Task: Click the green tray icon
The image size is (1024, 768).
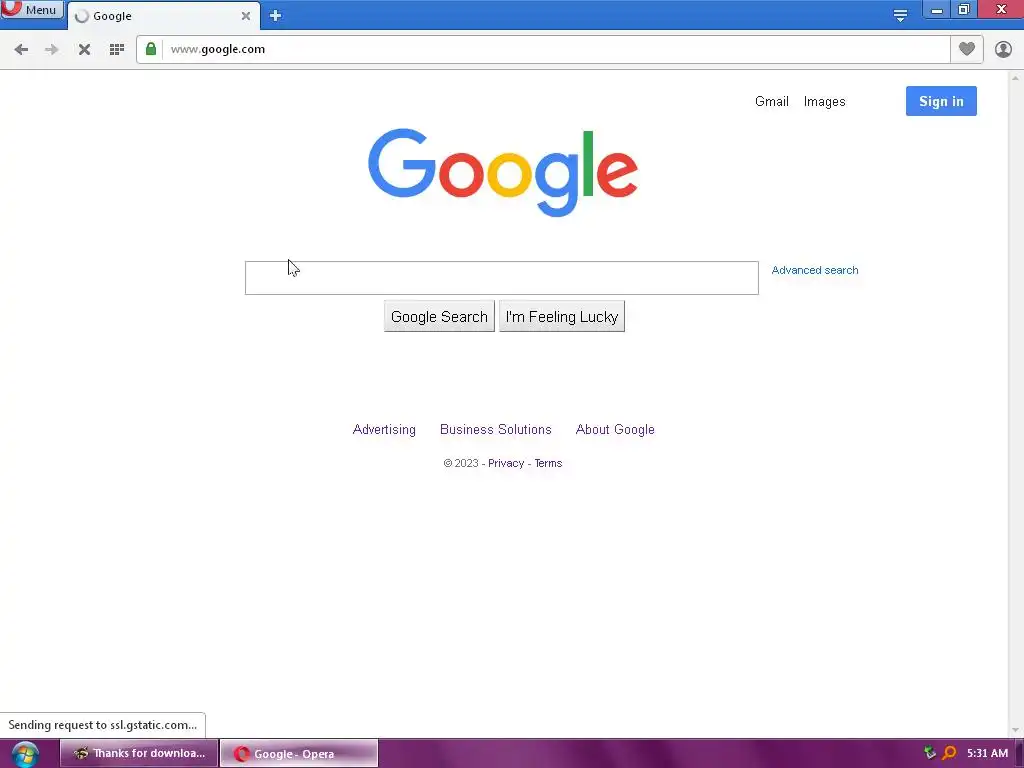Action: pyautogui.click(x=930, y=753)
